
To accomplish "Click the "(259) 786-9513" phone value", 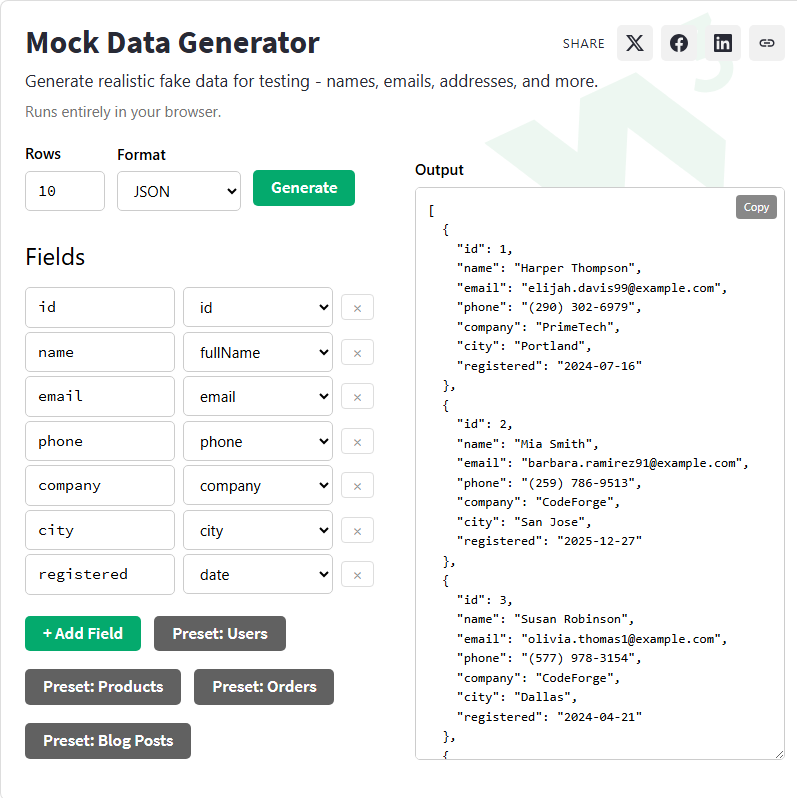I will point(578,483).
